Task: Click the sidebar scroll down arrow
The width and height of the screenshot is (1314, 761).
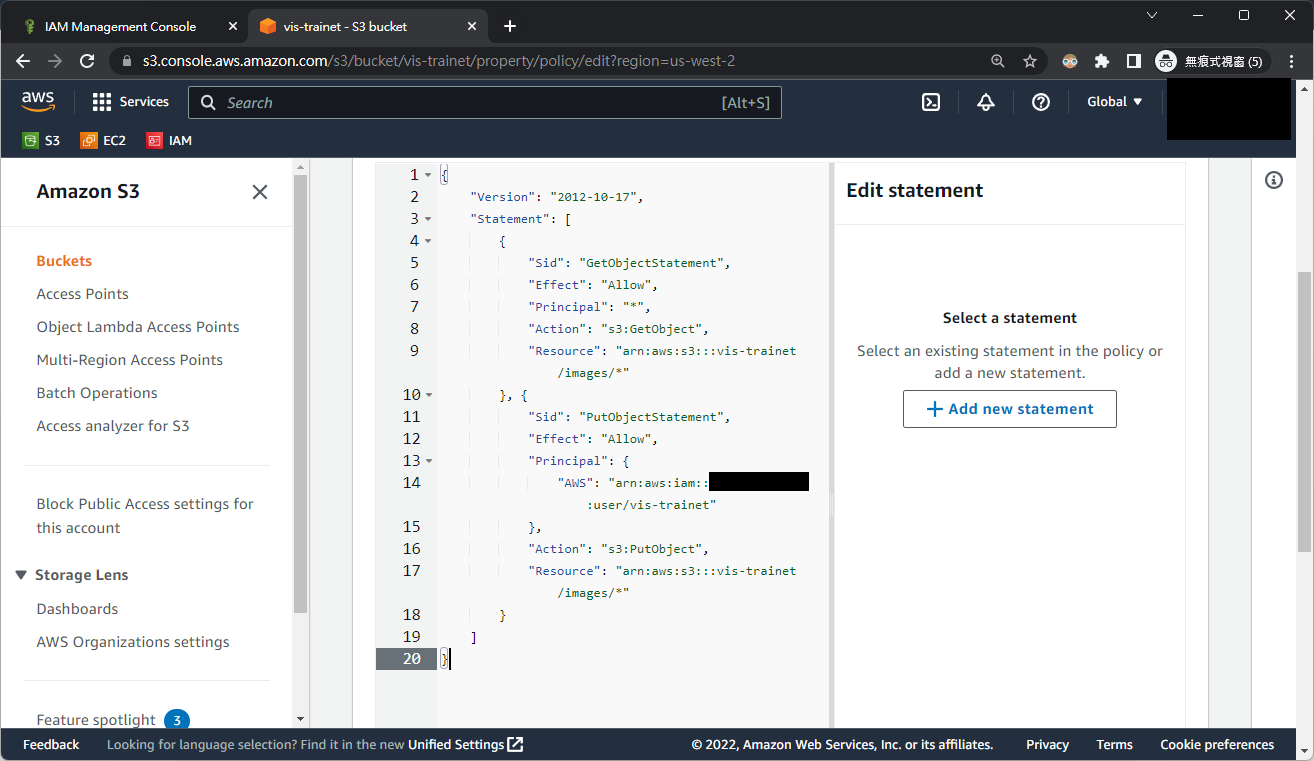Action: (301, 719)
